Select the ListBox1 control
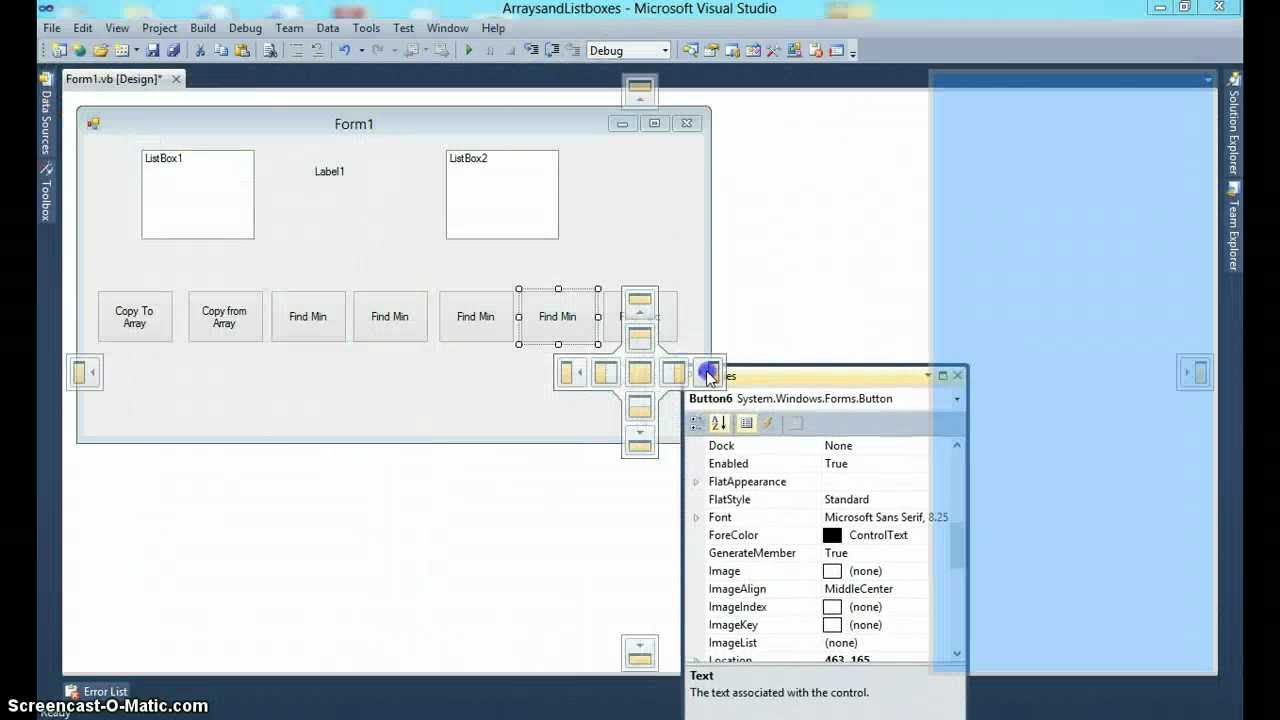1280x720 pixels. (198, 195)
